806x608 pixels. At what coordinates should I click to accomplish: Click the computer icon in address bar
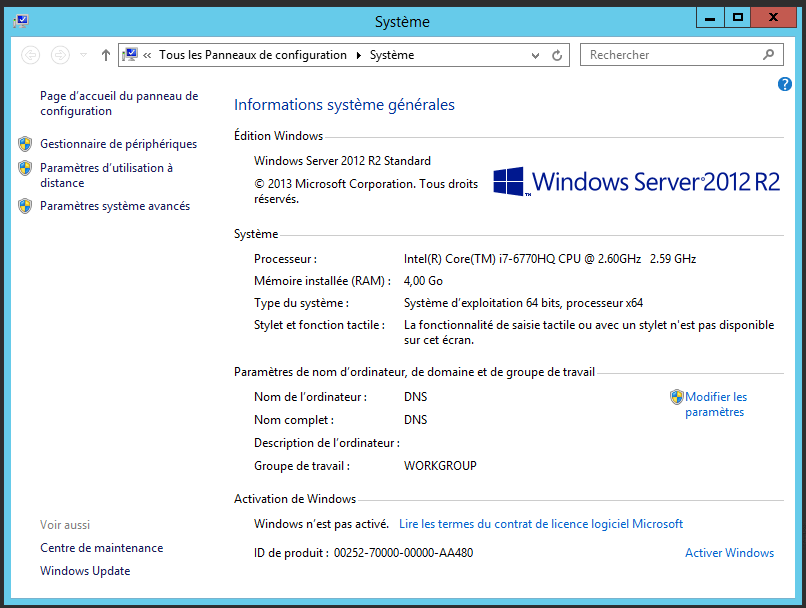[x=131, y=54]
